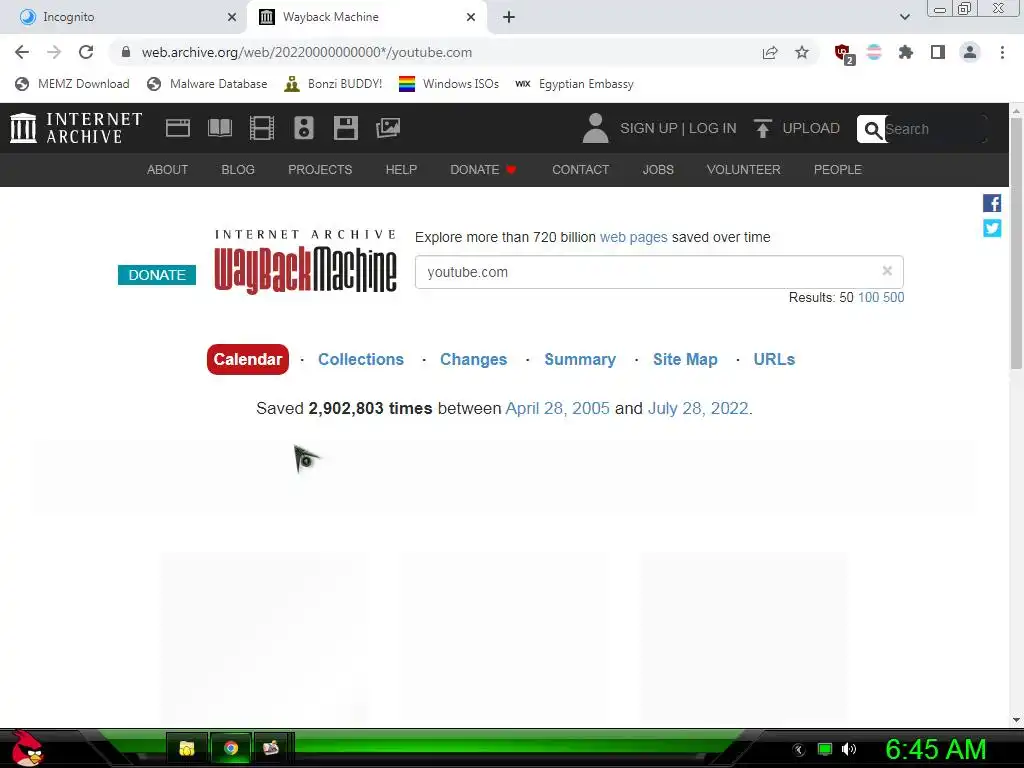Open Windows ISOs bookmark

click(449, 84)
